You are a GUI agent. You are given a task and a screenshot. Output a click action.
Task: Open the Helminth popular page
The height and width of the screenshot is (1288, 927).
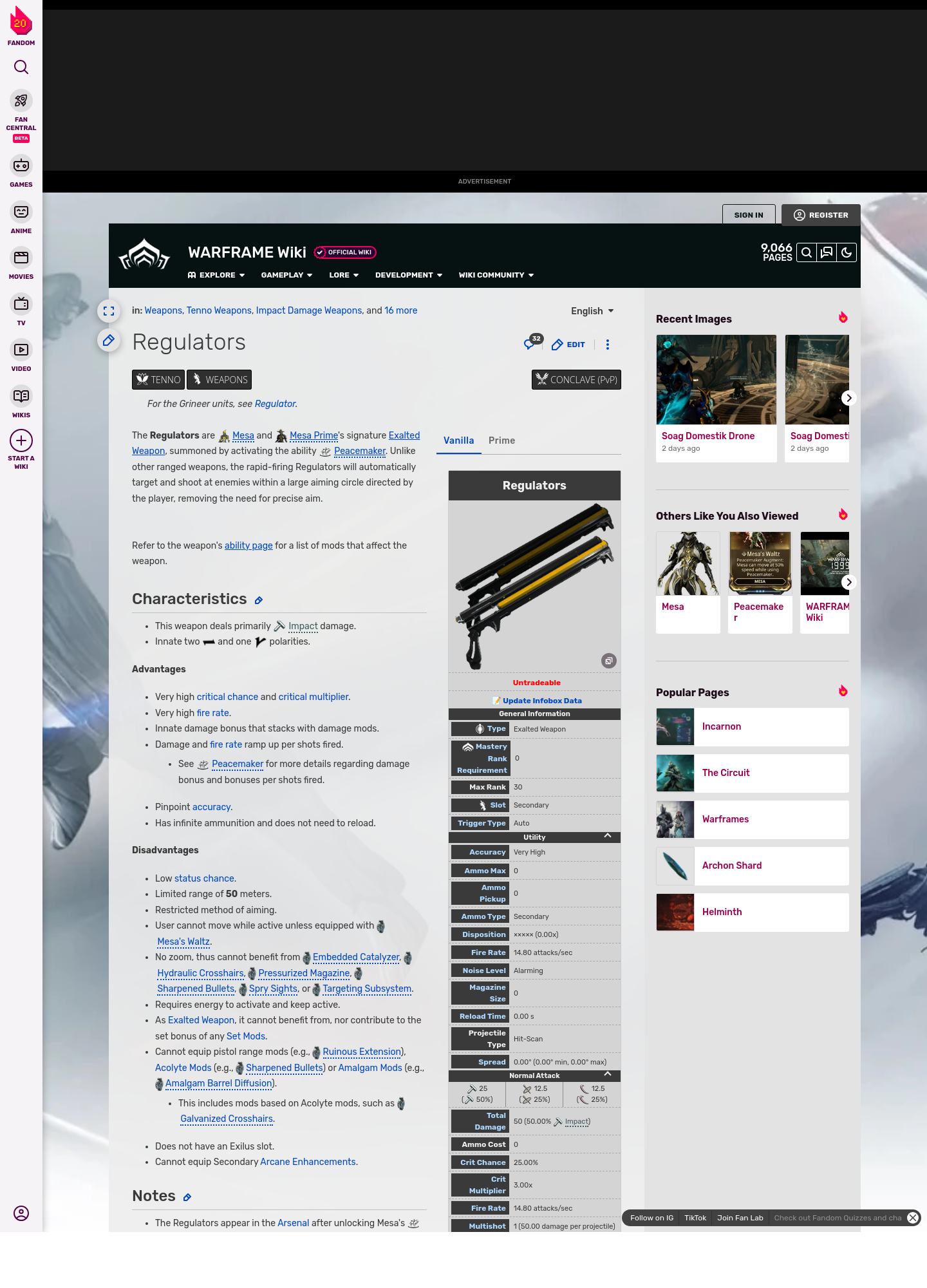coord(753,913)
